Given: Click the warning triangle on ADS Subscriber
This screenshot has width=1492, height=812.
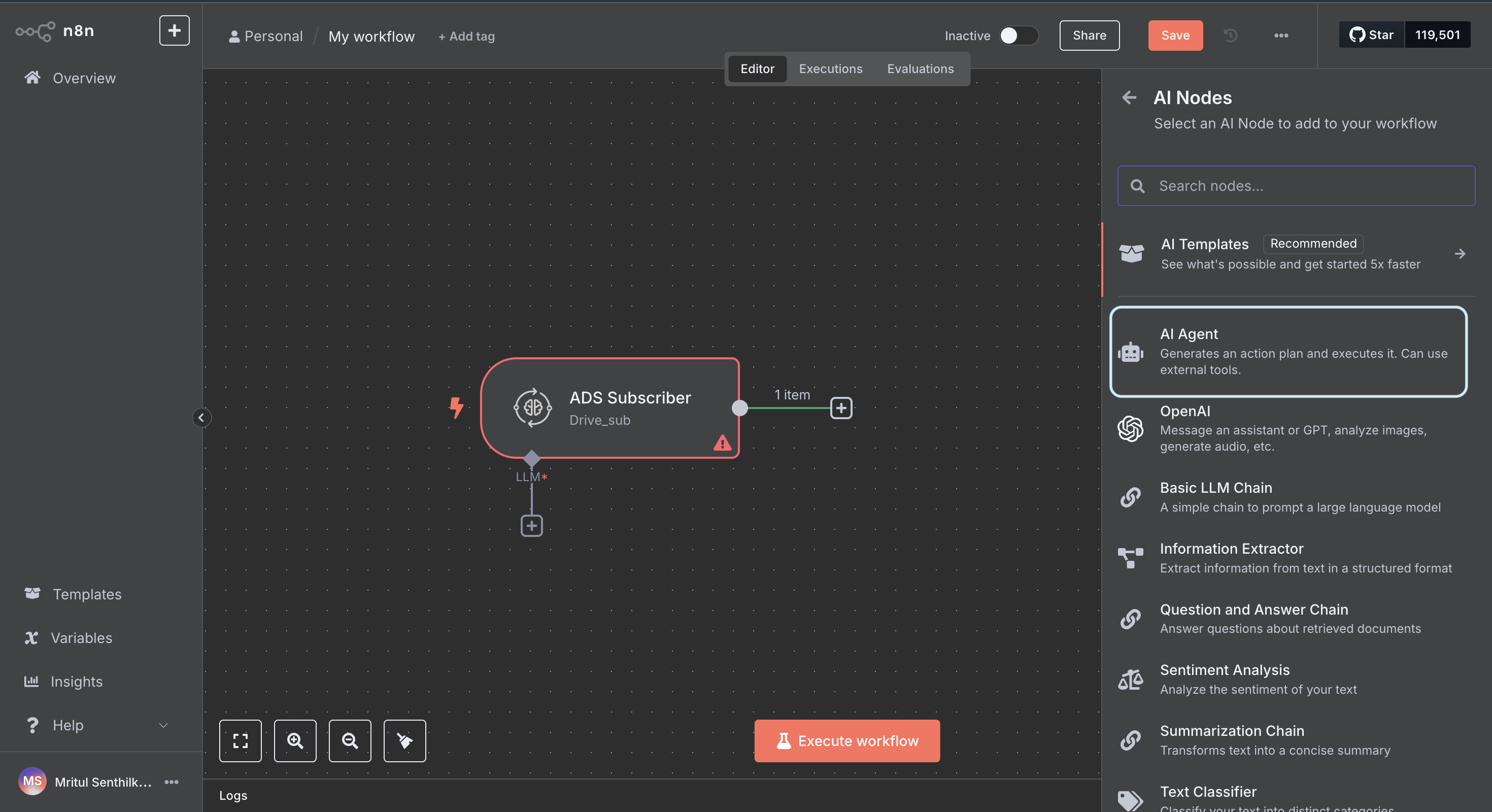Looking at the screenshot, I should 722,443.
